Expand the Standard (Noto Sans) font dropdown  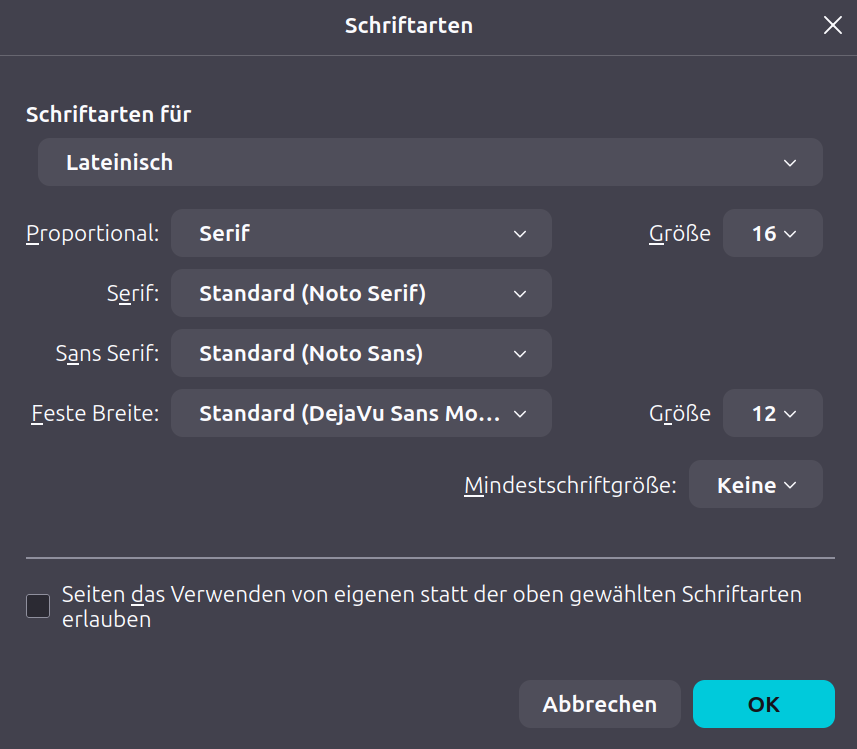(361, 354)
